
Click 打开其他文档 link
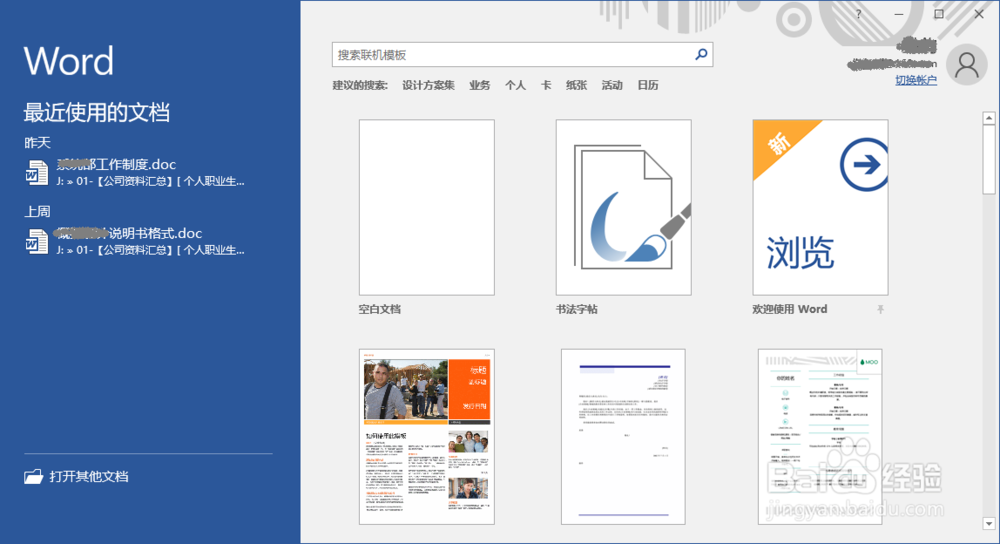[89, 476]
